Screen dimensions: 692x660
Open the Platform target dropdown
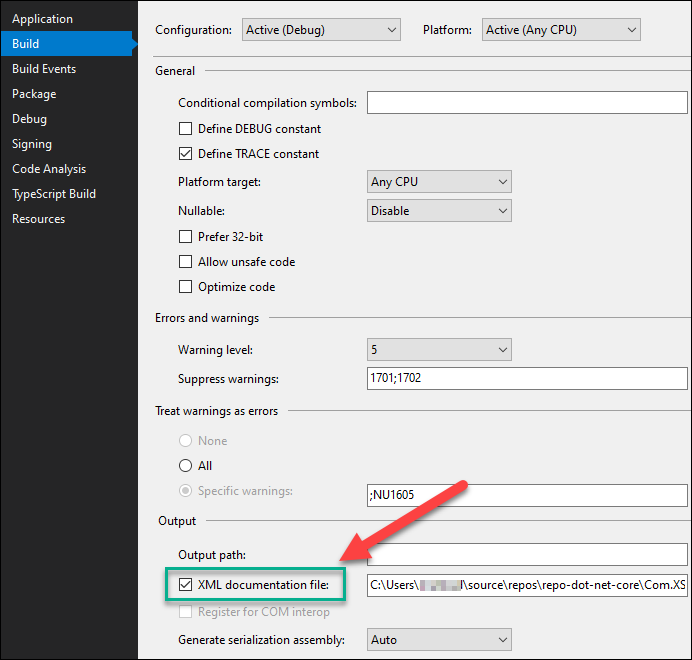pyautogui.click(x=440, y=182)
